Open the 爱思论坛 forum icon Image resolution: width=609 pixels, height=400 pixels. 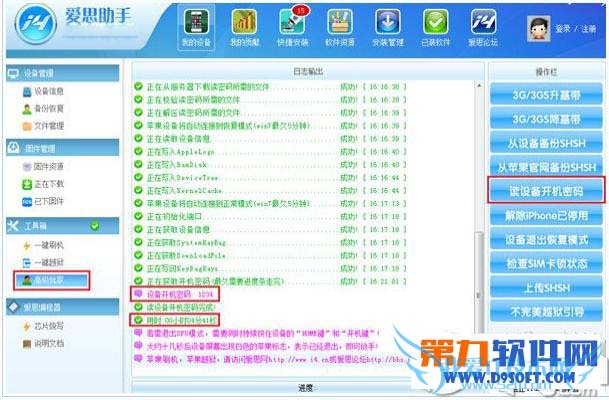[483, 28]
